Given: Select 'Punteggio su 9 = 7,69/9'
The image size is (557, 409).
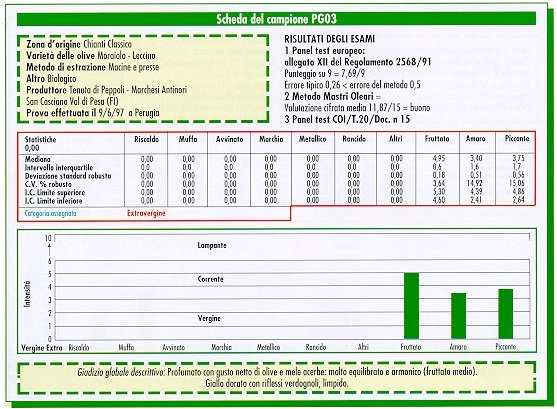Looking at the screenshot, I should (324, 74).
